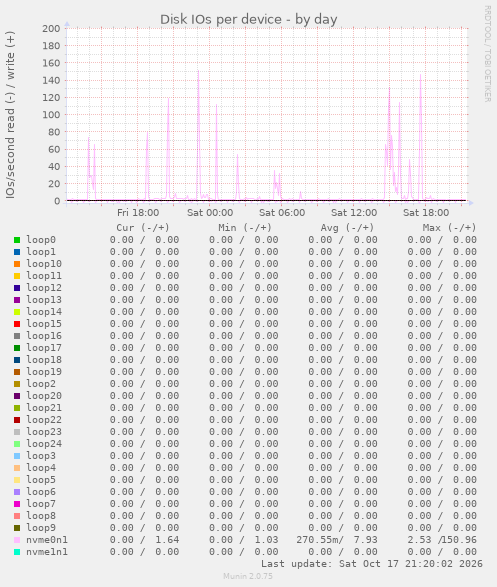Screen dimensions: 497x587
Task: Click the y-axis label 'IOs/second read (-) / write (+)'
Action: [10, 115]
